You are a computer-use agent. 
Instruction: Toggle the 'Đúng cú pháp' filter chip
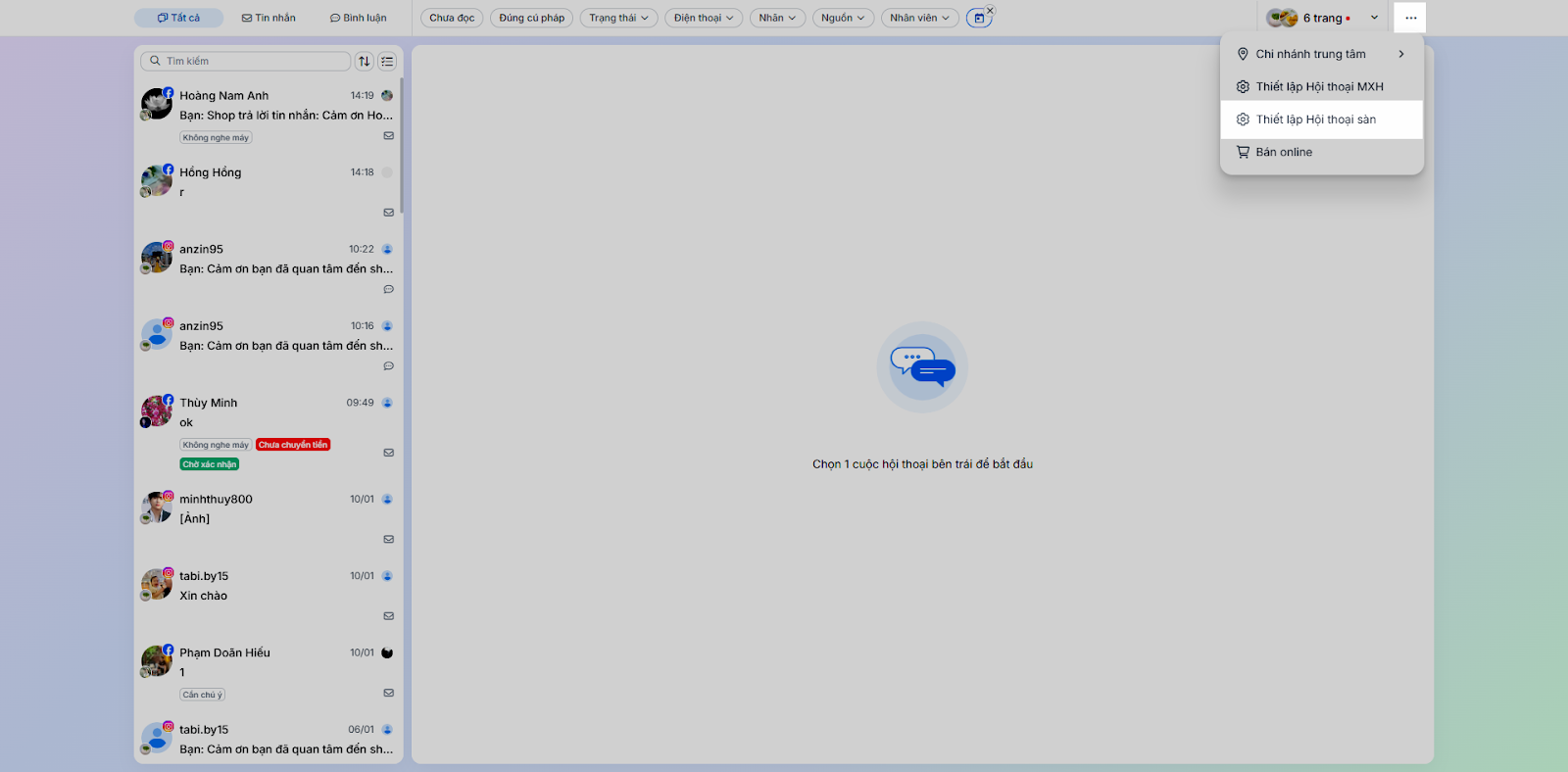click(532, 18)
